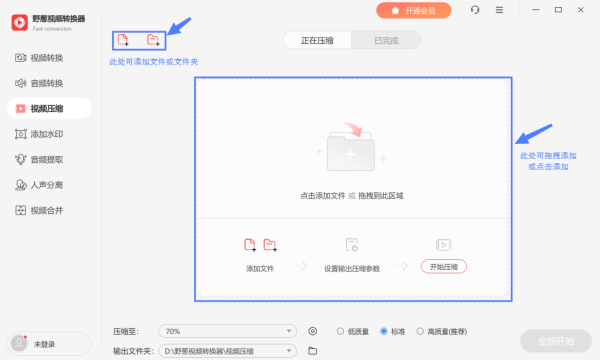Viewport: 600px width, 360px height.
Task: Expand the 压缩至 70% dropdown
Action: pos(227,331)
